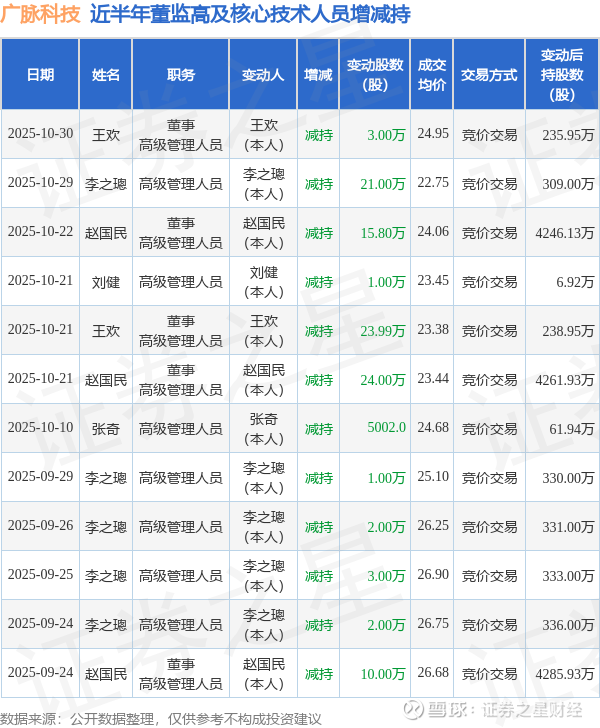Select the 日期 column header

pos(40,75)
